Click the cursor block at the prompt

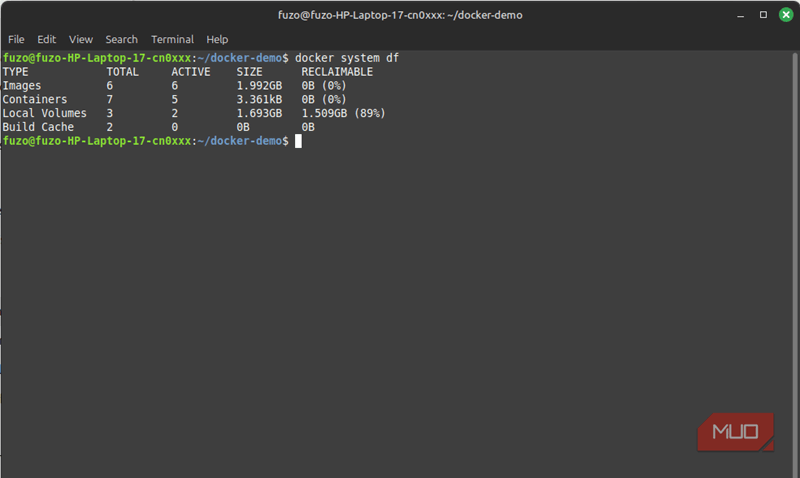click(x=298, y=142)
